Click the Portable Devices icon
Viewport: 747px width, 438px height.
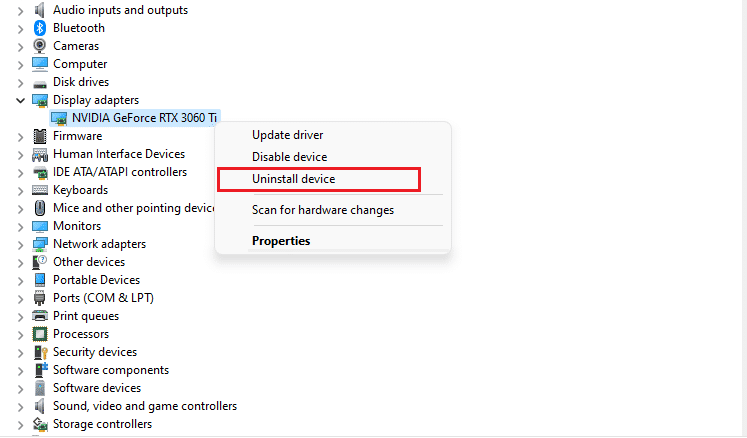coord(40,280)
